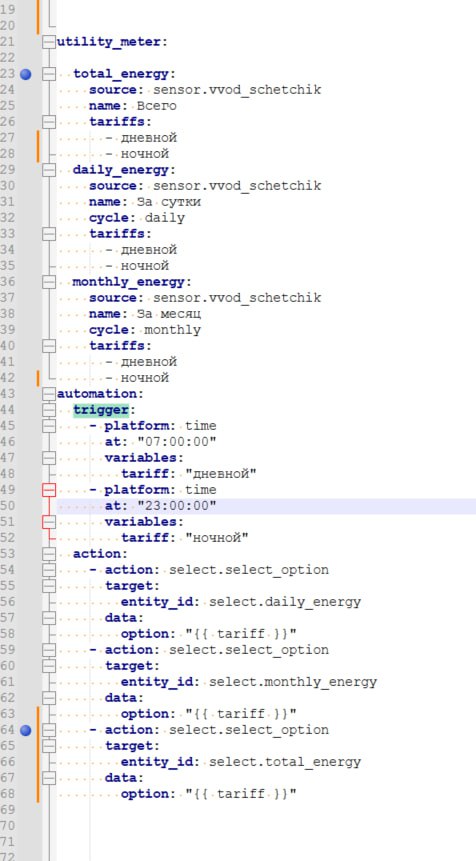
Task: Click the cycle value daily
Action: 165,219
